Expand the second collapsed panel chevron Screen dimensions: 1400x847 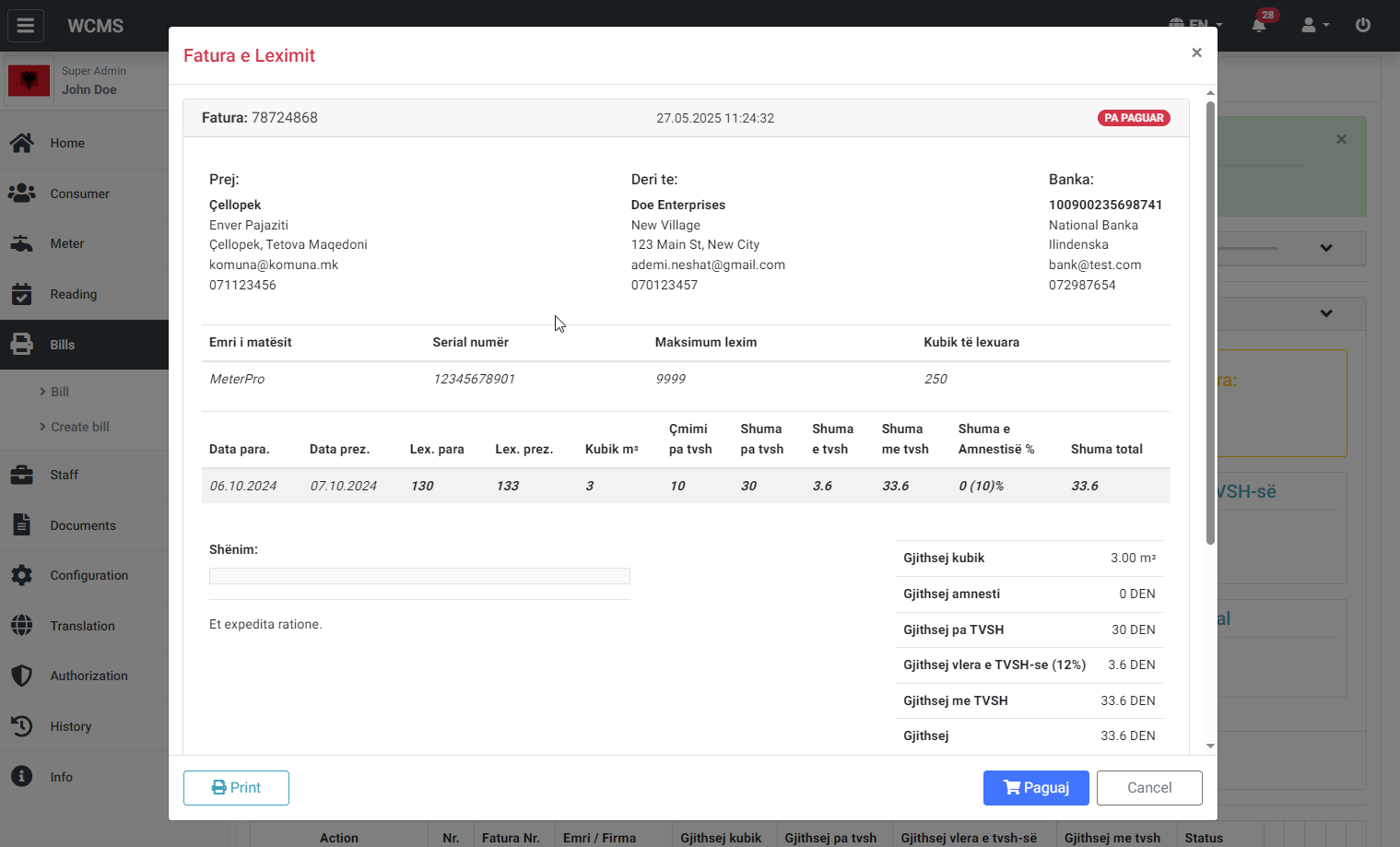click(x=1325, y=313)
